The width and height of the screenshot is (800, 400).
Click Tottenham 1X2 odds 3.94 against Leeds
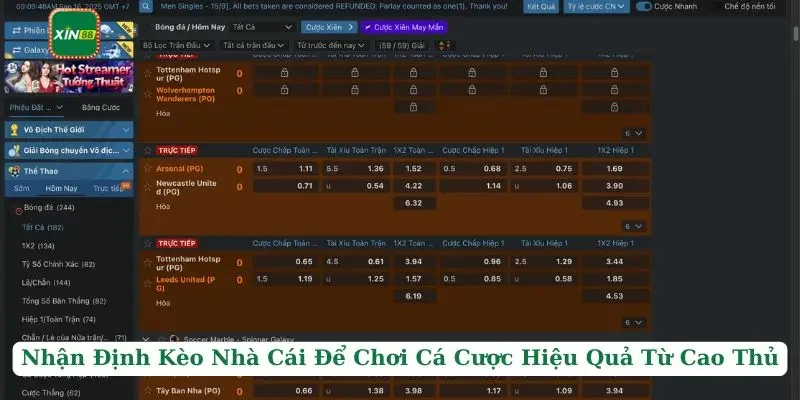pos(414,261)
